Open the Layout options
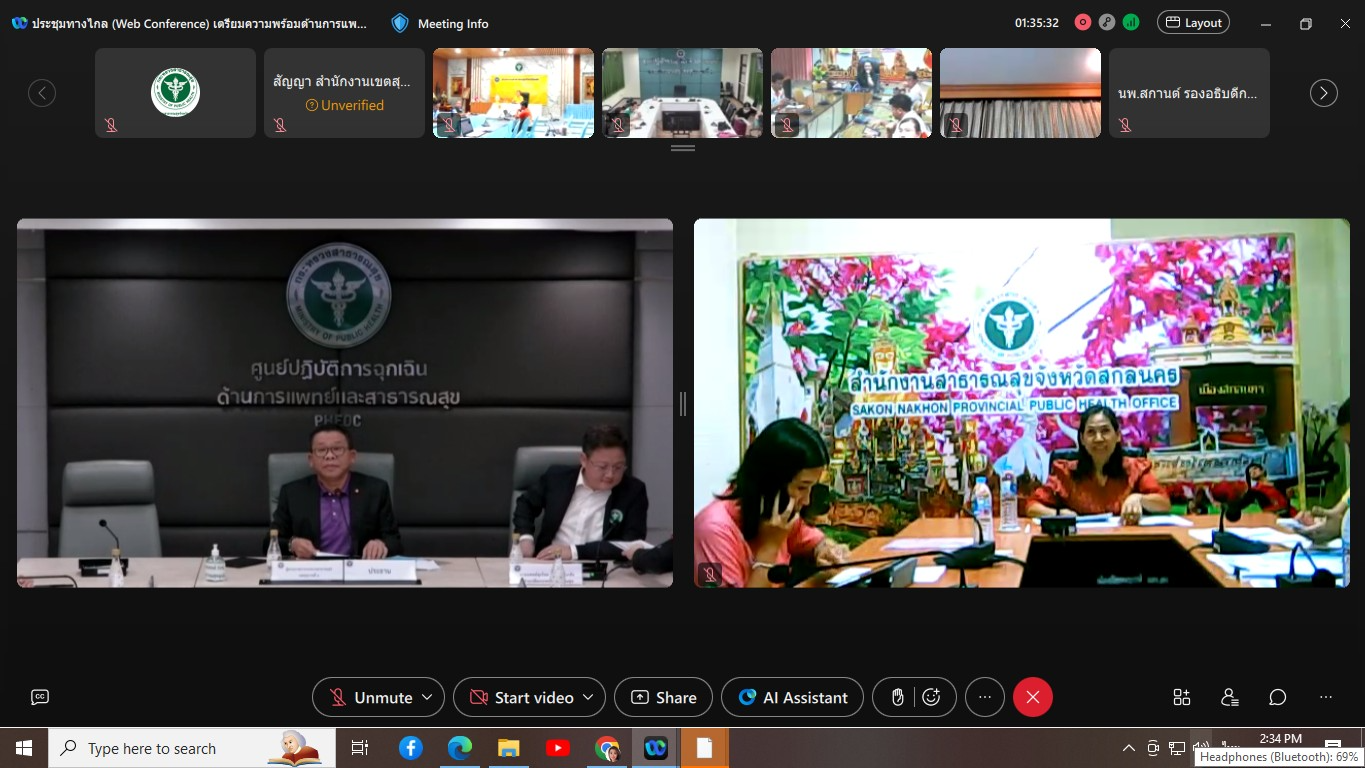 (x=1193, y=22)
